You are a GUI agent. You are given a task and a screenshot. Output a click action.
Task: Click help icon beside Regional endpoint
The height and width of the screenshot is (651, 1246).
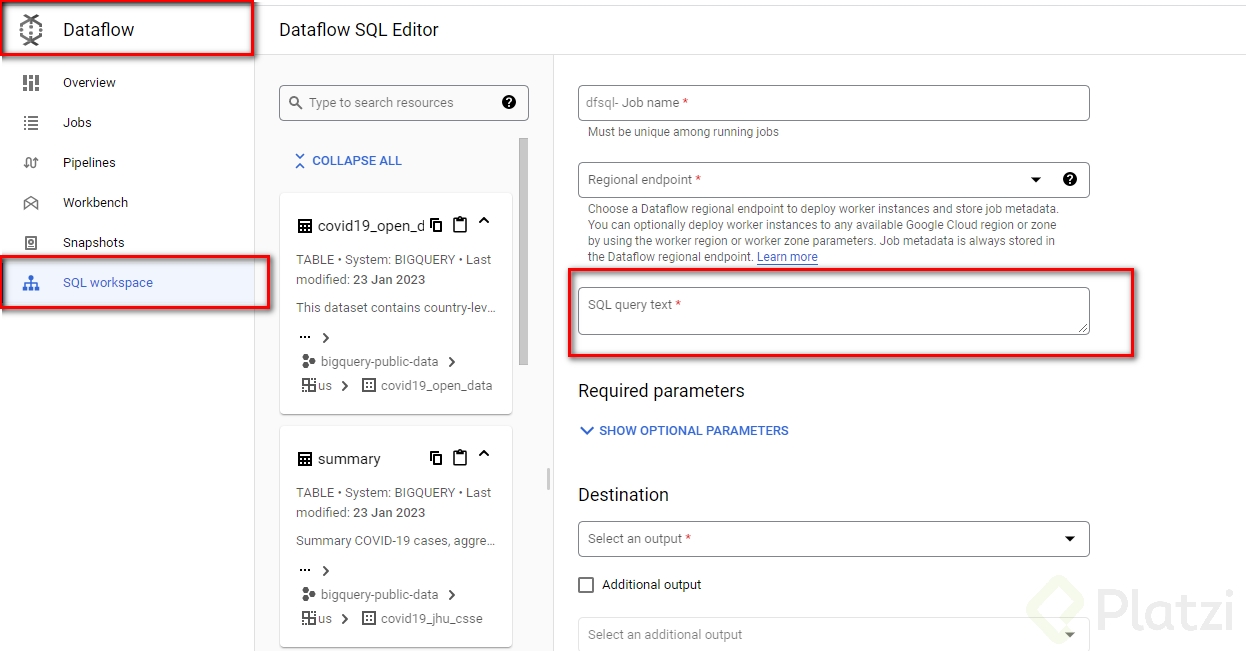pyautogui.click(x=1070, y=179)
